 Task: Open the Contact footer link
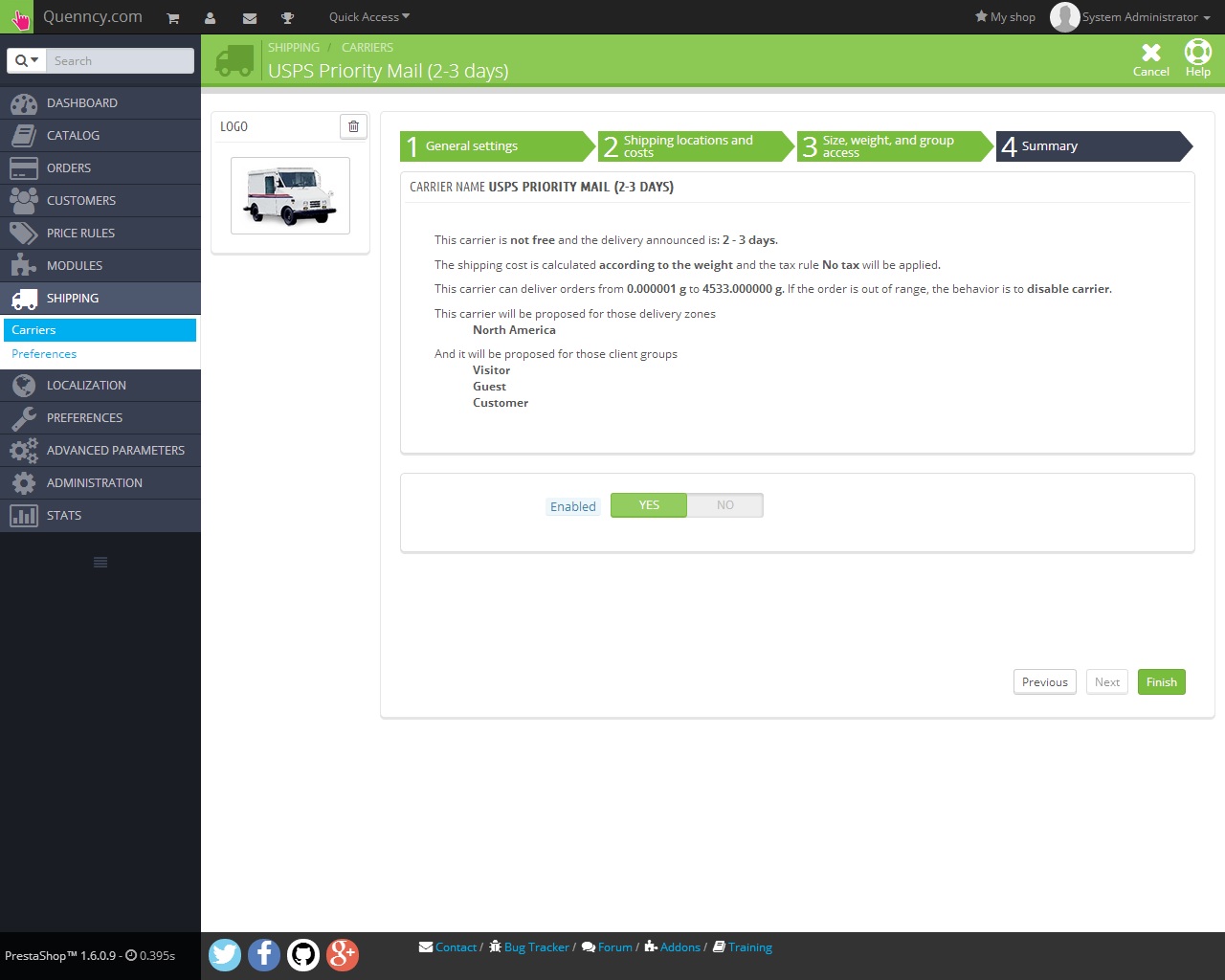(x=448, y=947)
